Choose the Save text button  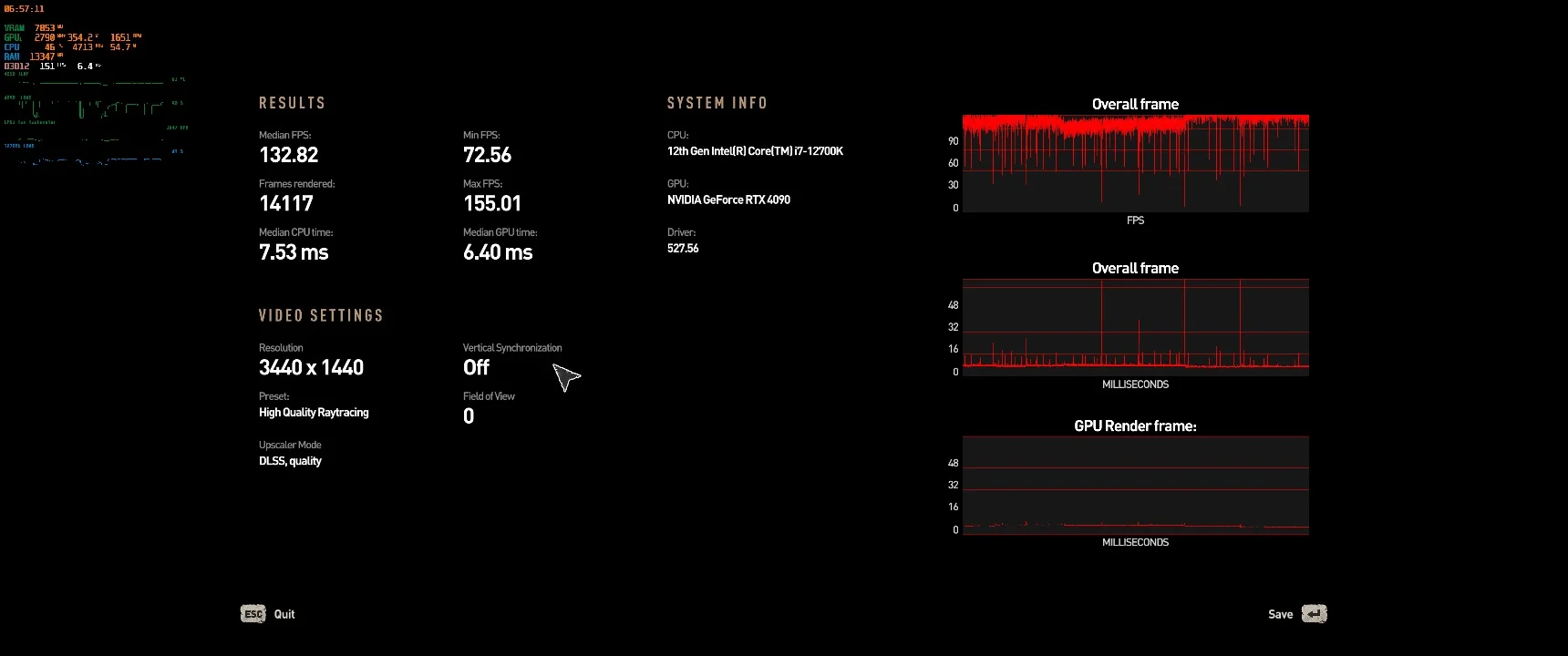(1281, 614)
